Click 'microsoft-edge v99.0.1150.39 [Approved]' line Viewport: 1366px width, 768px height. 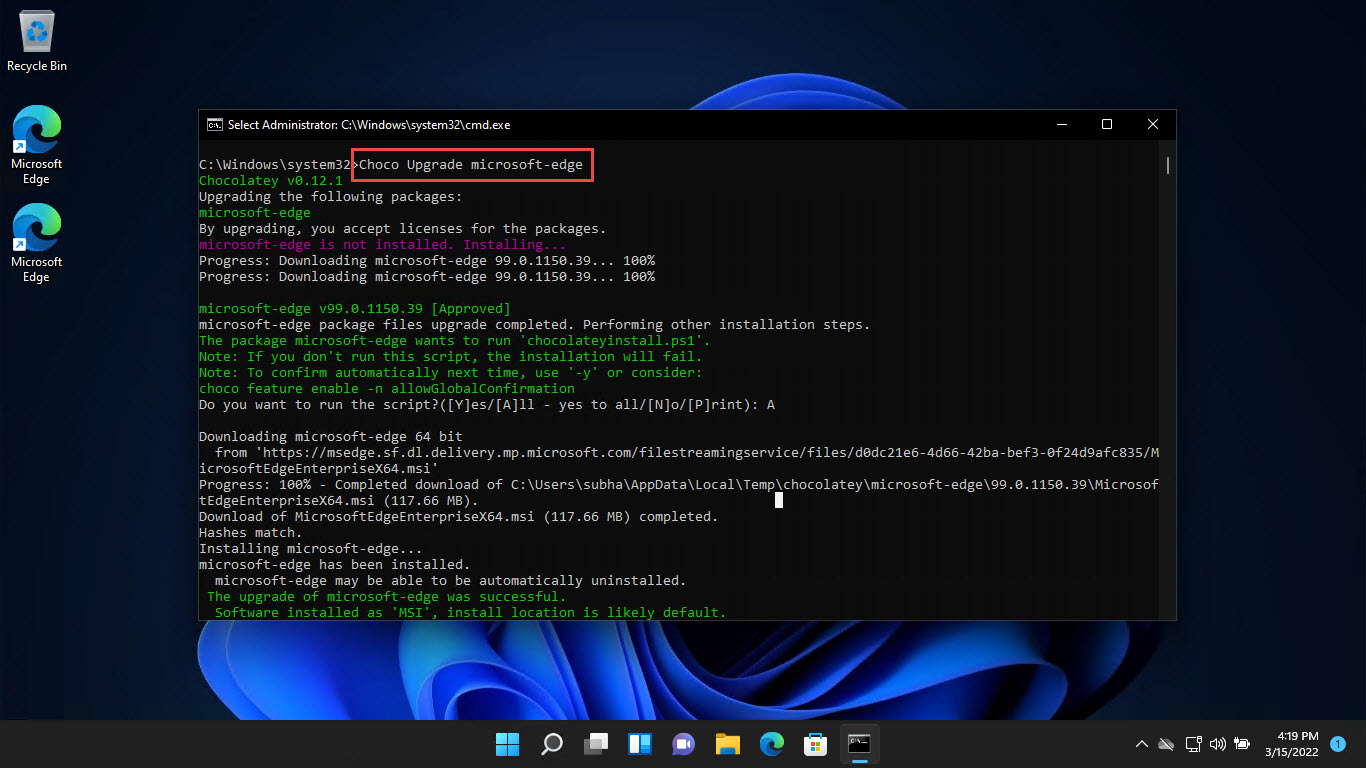click(x=355, y=309)
